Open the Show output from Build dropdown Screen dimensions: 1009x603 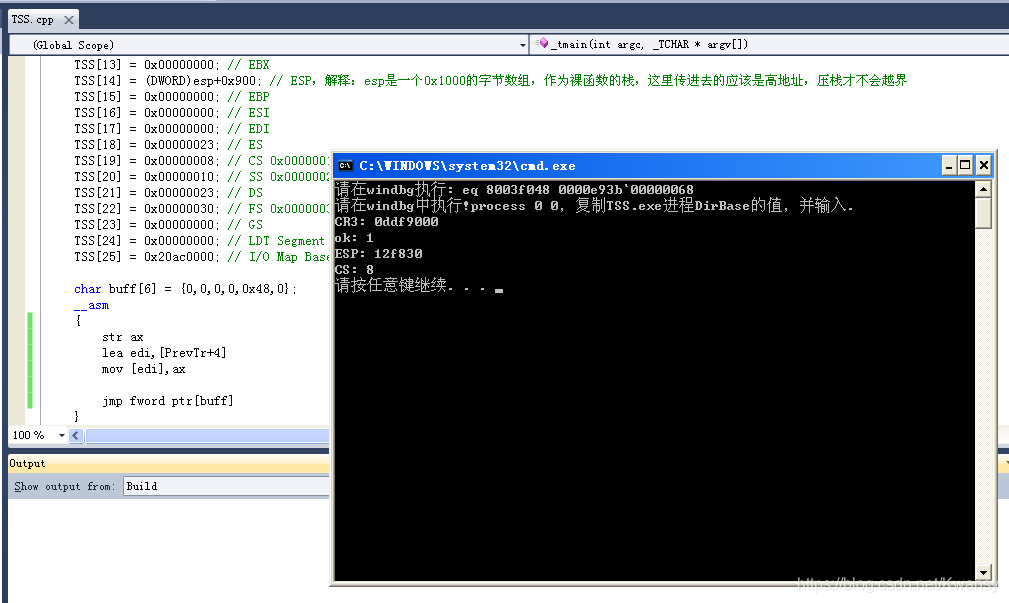pos(227,487)
